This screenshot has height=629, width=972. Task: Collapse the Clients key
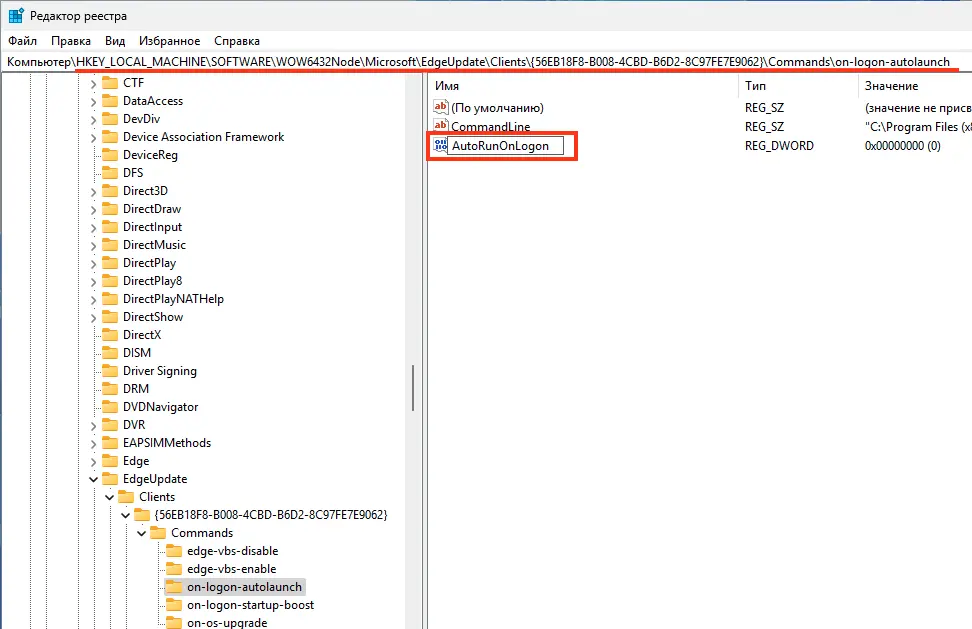click(x=110, y=497)
